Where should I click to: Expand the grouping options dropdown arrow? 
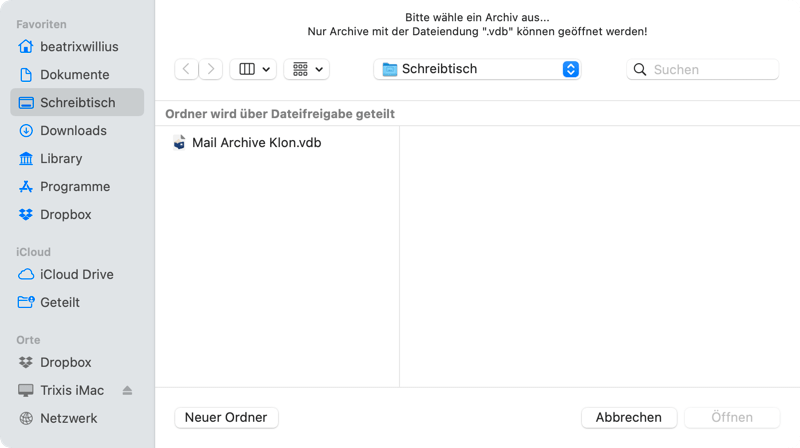(319, 69)
